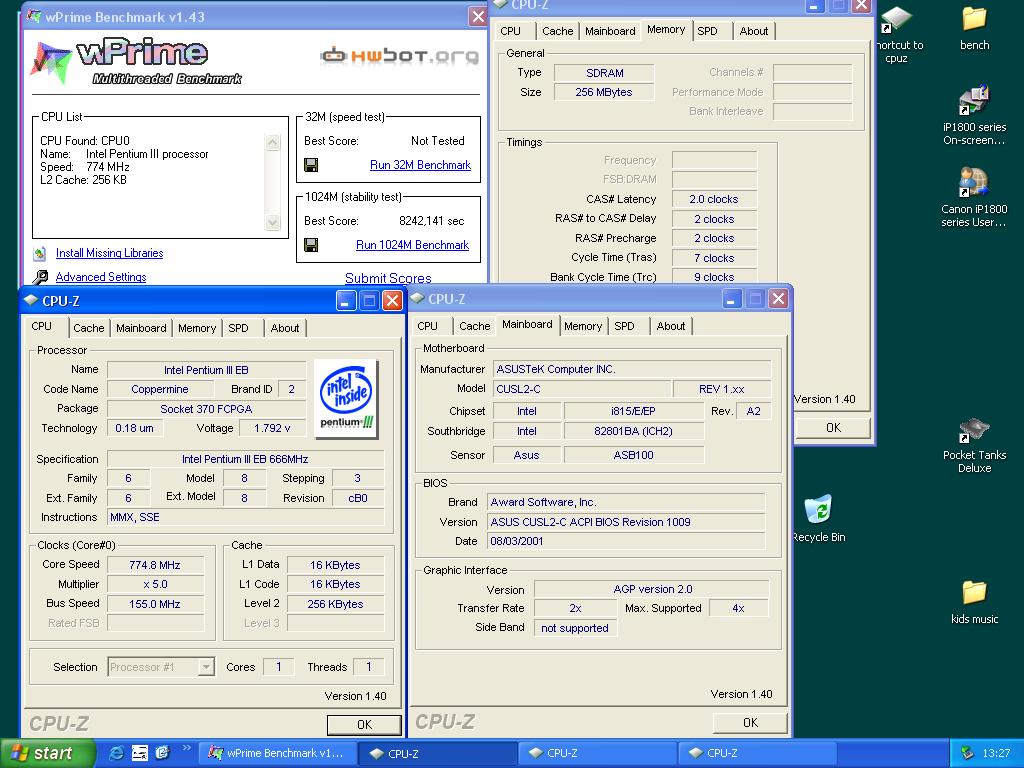Click the taskbar clock showing 13:27
The image size is (1024, 768).
coord(996,753)
